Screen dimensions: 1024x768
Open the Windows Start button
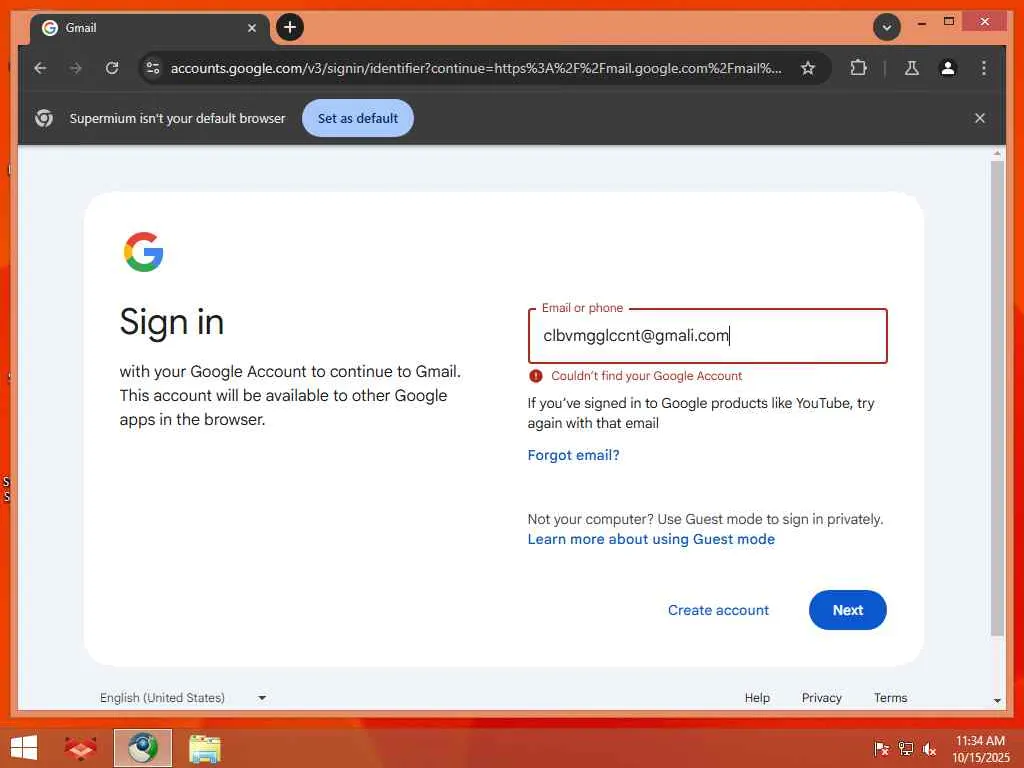[24, 748]
